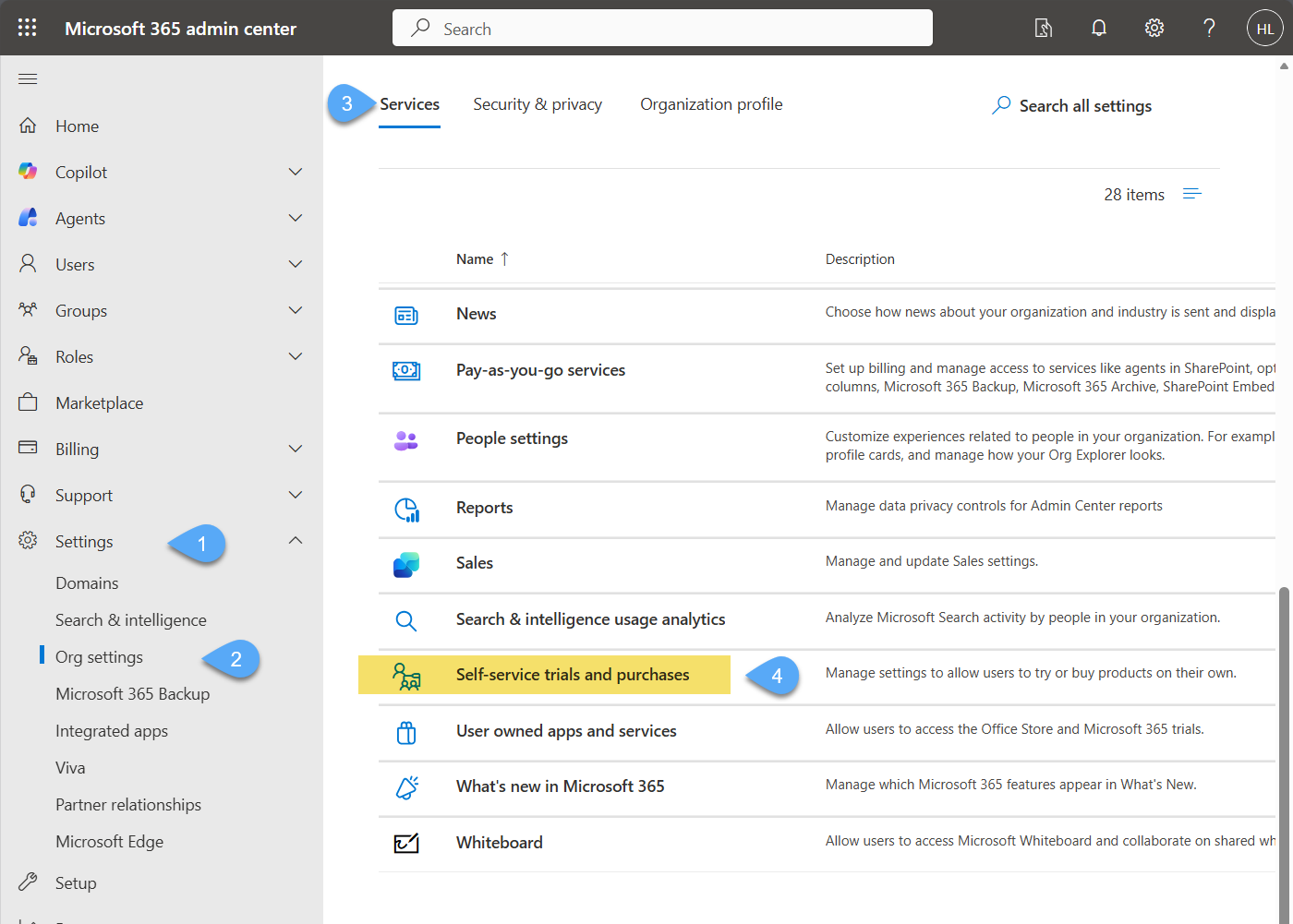This screenshot has width=1293, height=924.
Task: Click the Description column header
Action: click(x=860, y=259)
